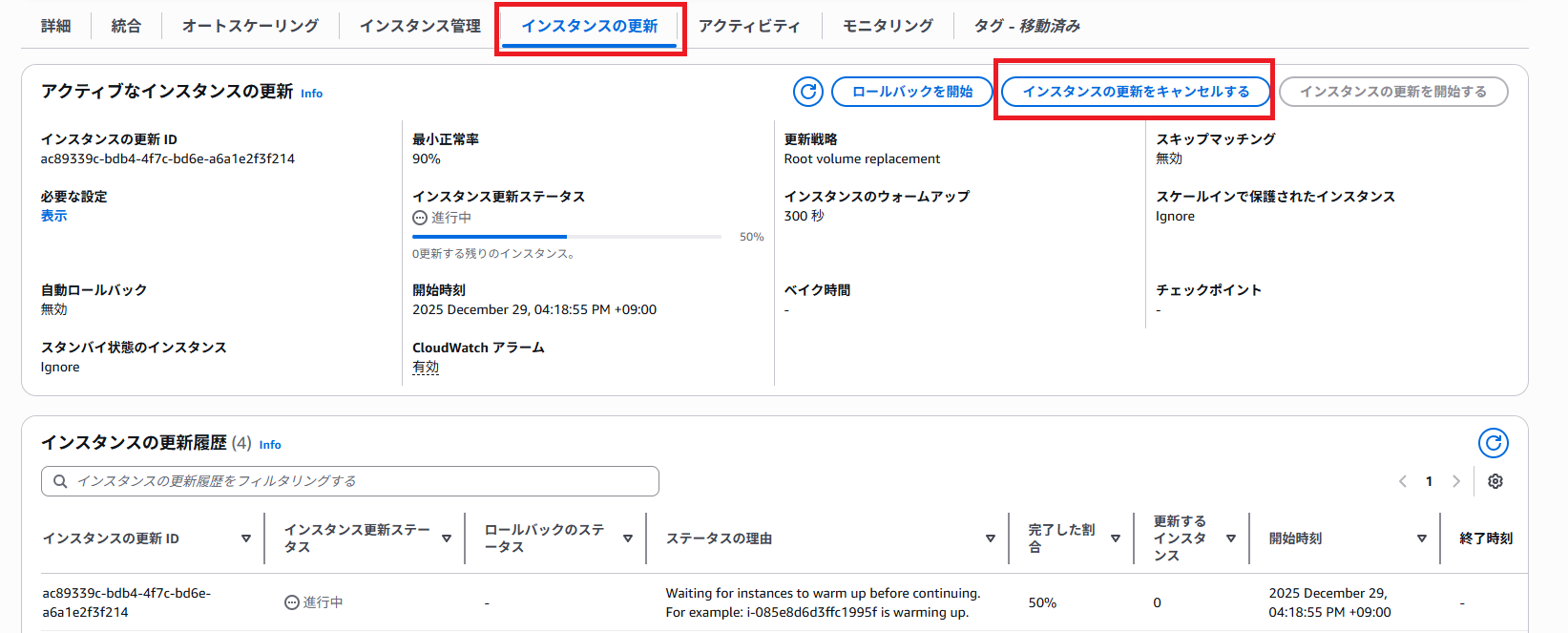Image resolution: width=1568 pixels, height=633 pixels.
Task: Refresh the instance refresh history list
Action: (x=1493, y=443)
